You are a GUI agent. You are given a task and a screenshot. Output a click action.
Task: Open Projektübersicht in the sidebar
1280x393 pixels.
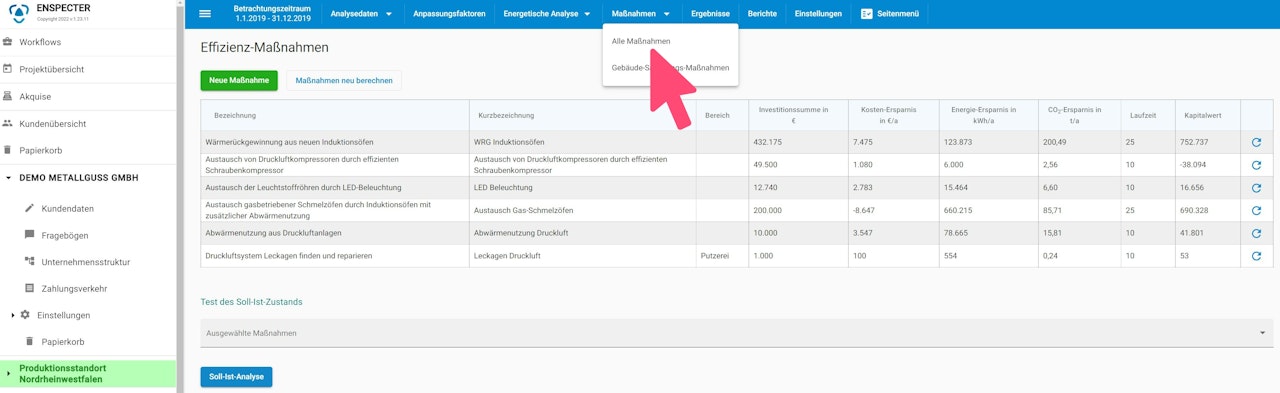coord(51,69)
